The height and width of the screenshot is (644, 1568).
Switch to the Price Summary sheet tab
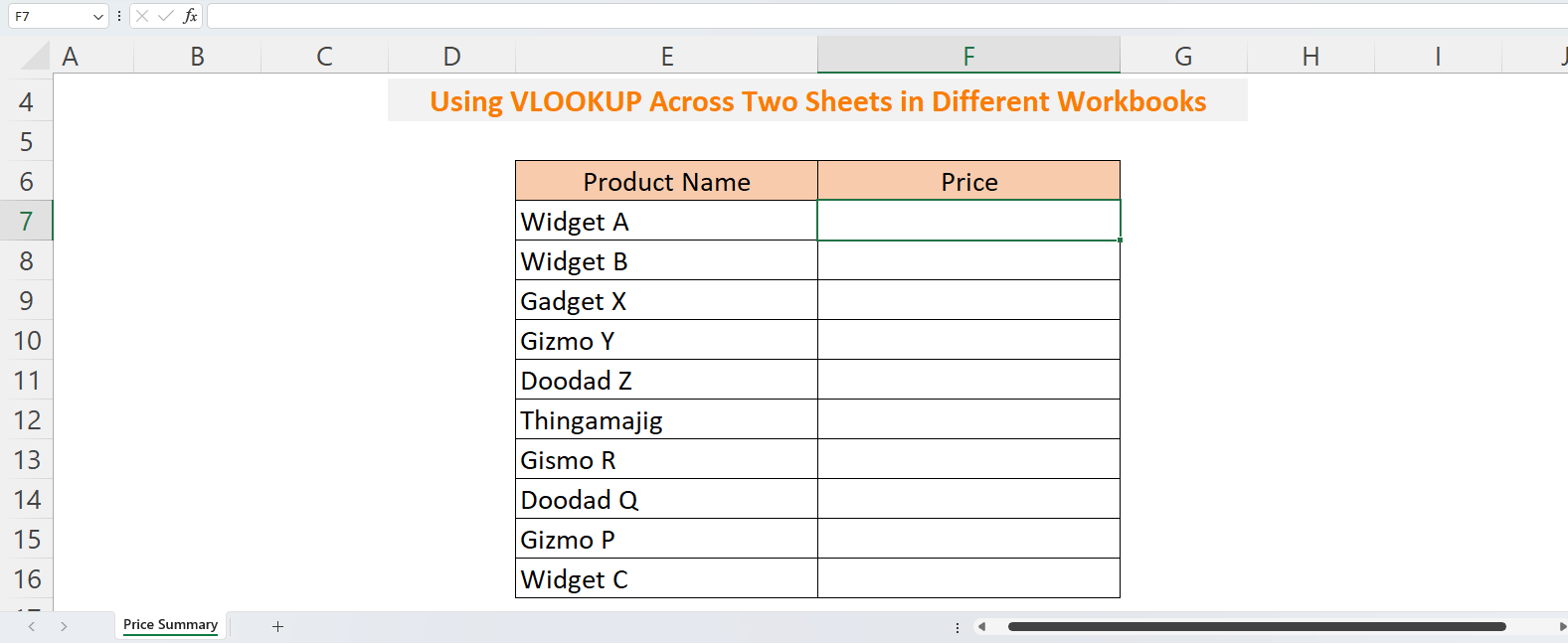(x=169, y=625)
